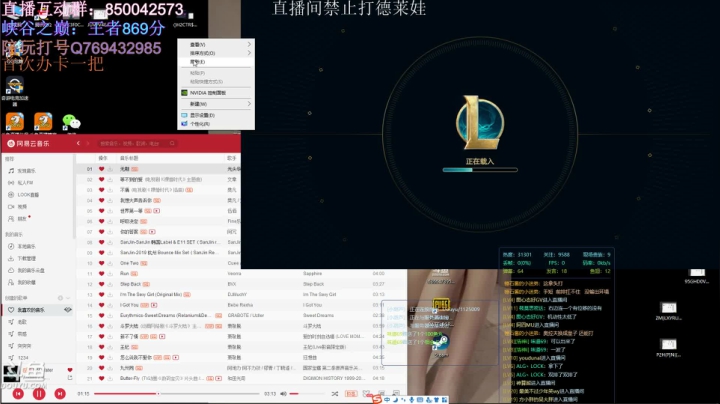Open 发现音乐 in NetEase Music sidebar

click(x=26, y=171)
